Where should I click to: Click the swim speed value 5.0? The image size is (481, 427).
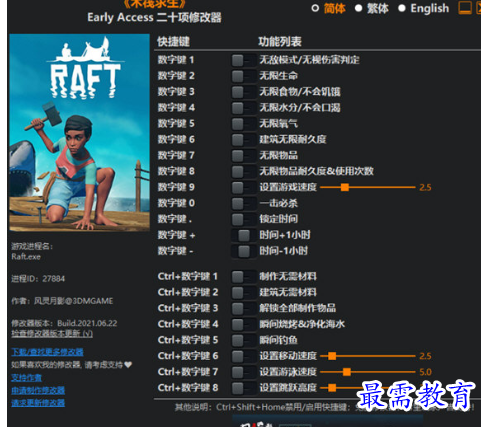pyautogui.click(x=425, y=372)
